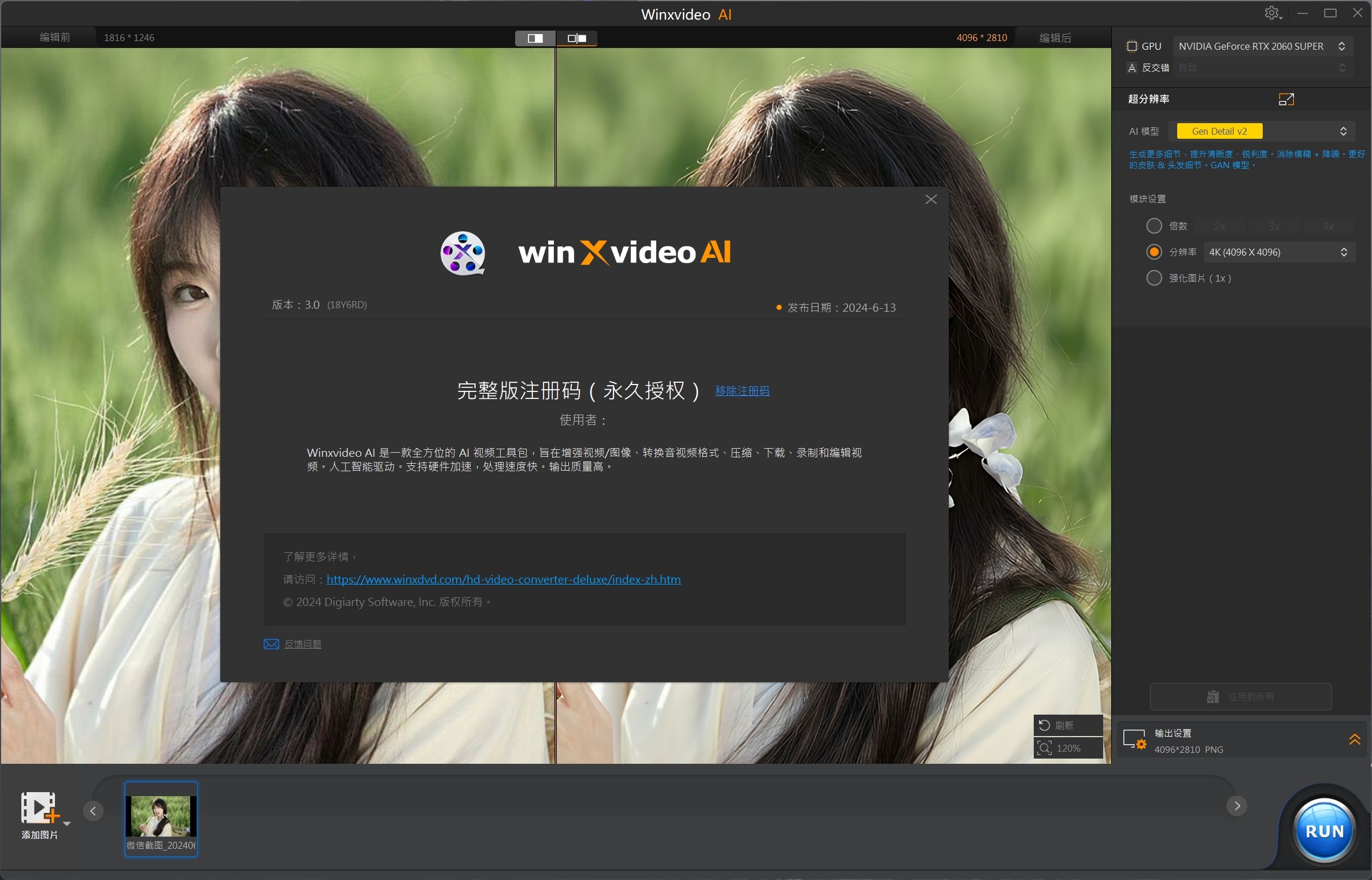The image size is (1372, 880).
Task: Choose 4x upscale option
Action: pos(1328,226)
